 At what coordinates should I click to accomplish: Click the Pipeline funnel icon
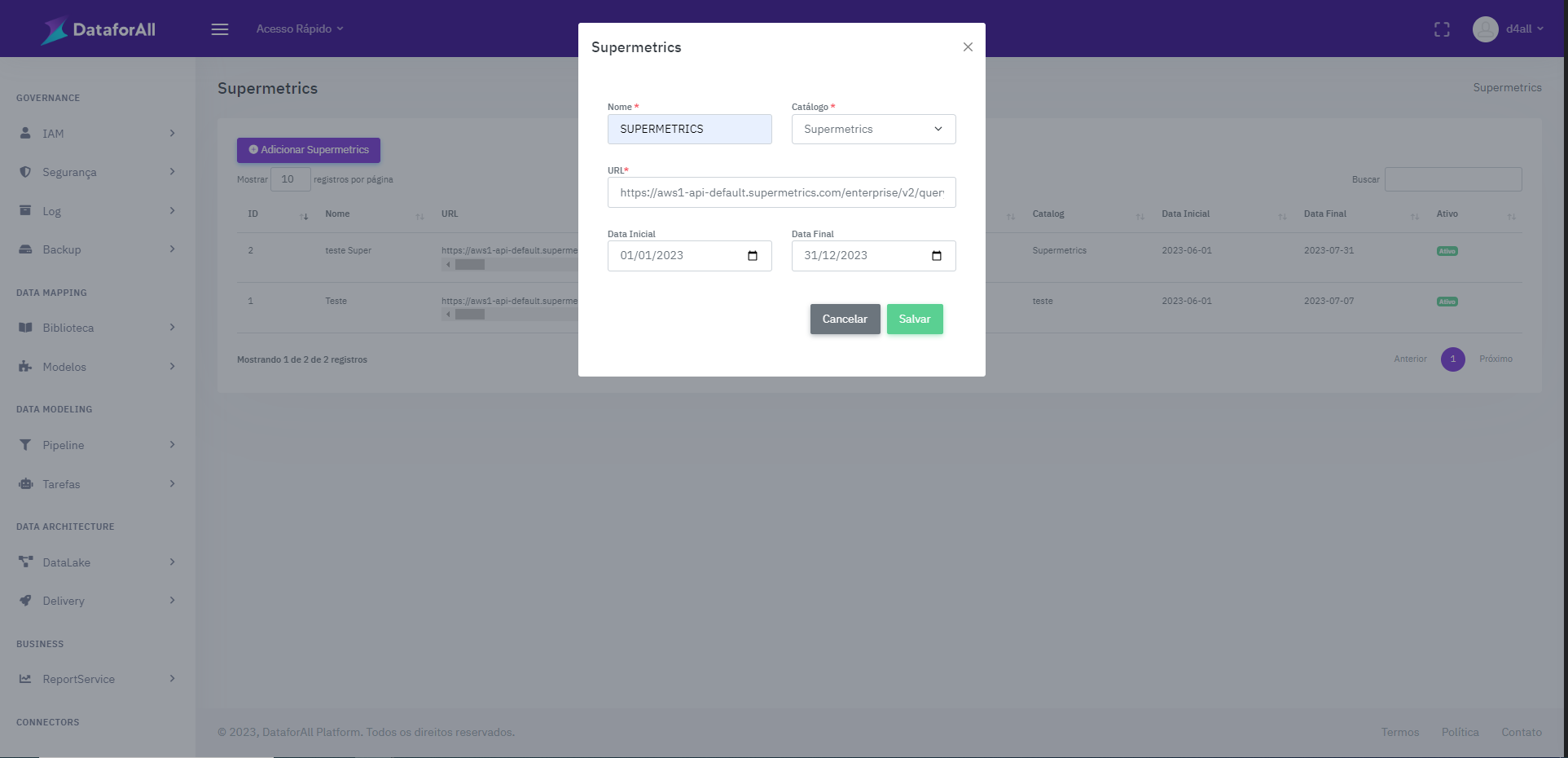coord(25,445)
